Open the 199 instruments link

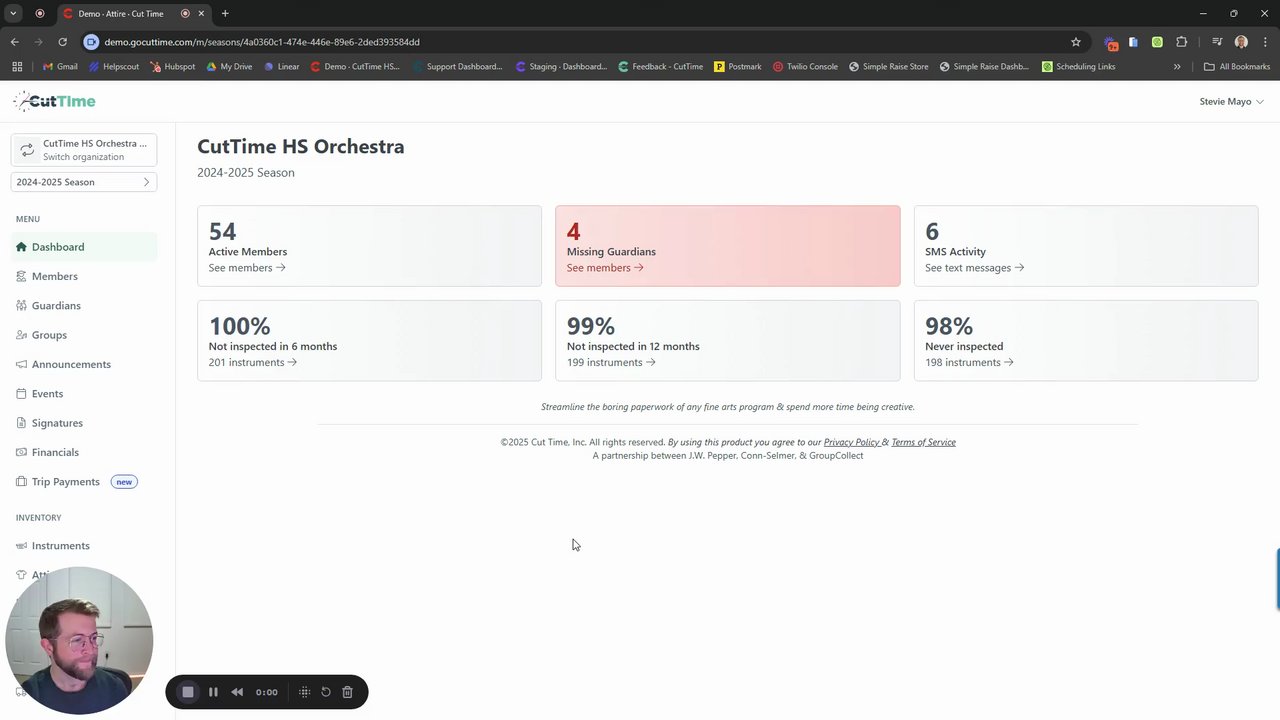(611, 362)
